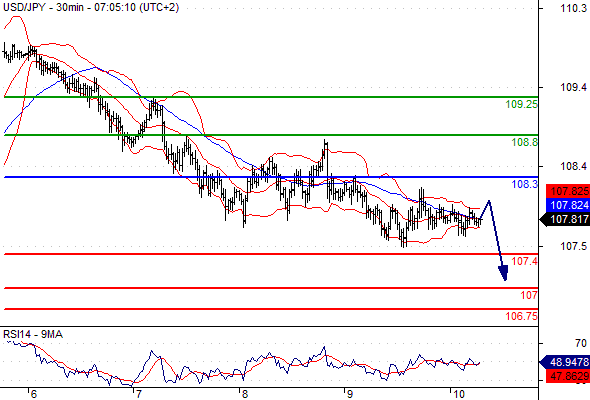Click date marker 10 on time axis

click(x=458, y=394)
